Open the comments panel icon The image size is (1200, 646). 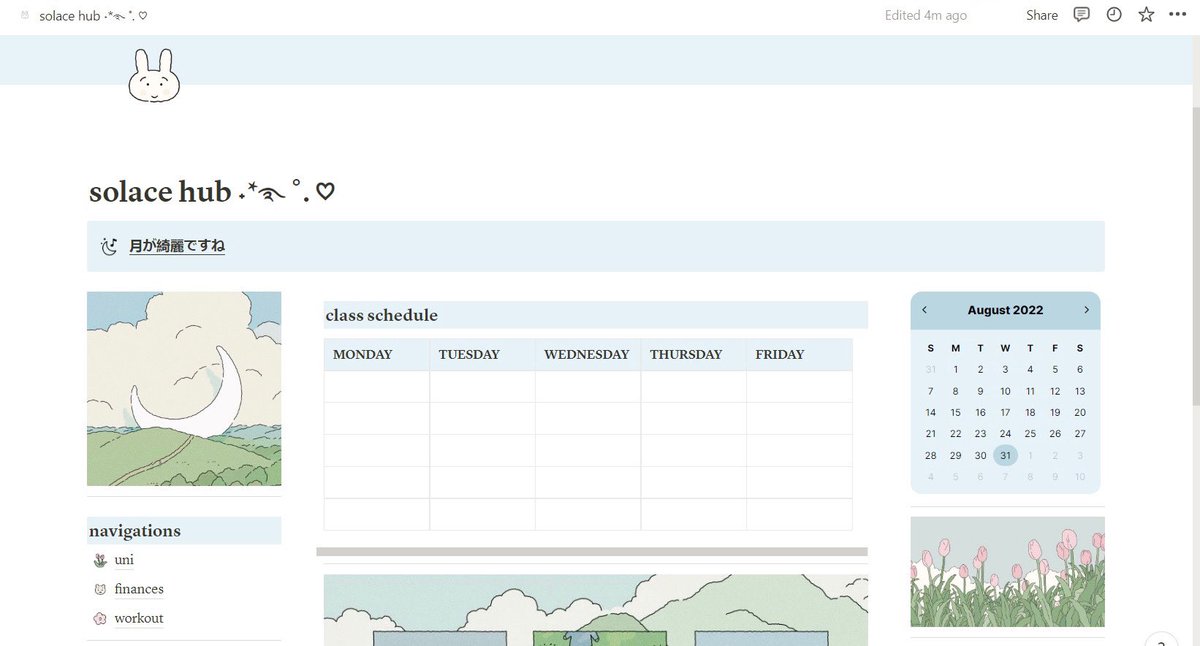click(x=1081, y=15)
